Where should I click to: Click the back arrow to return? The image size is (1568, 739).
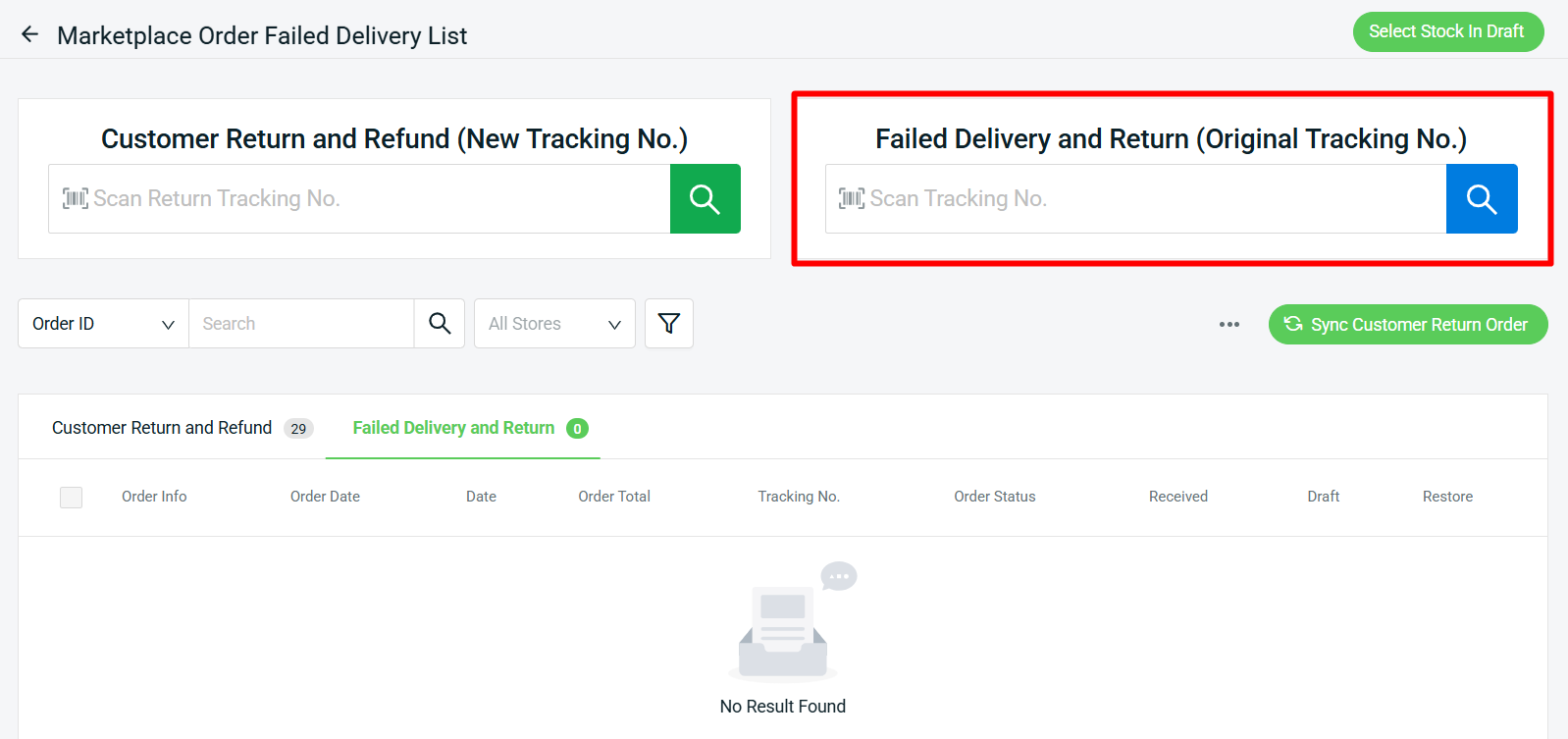pyautogui.click(x=29, y=32)
